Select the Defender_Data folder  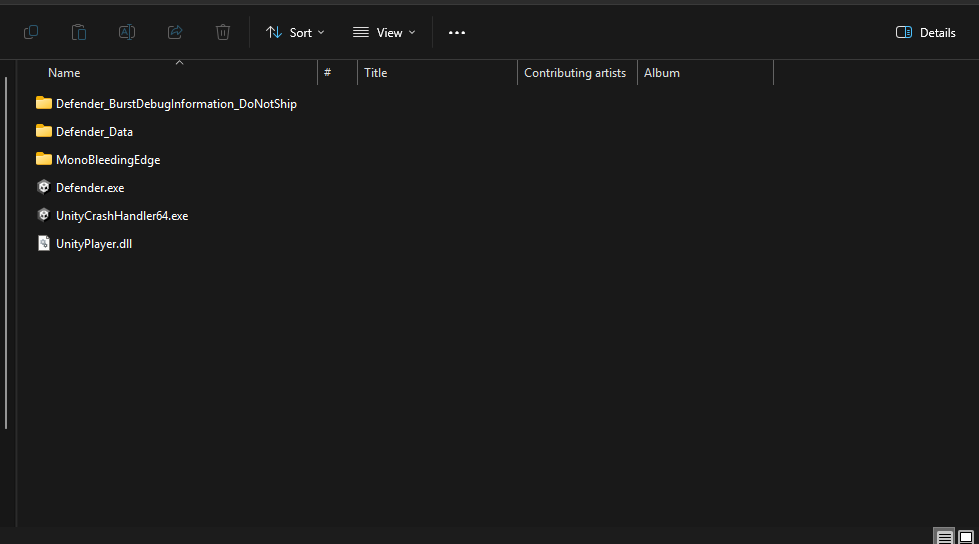94,131
